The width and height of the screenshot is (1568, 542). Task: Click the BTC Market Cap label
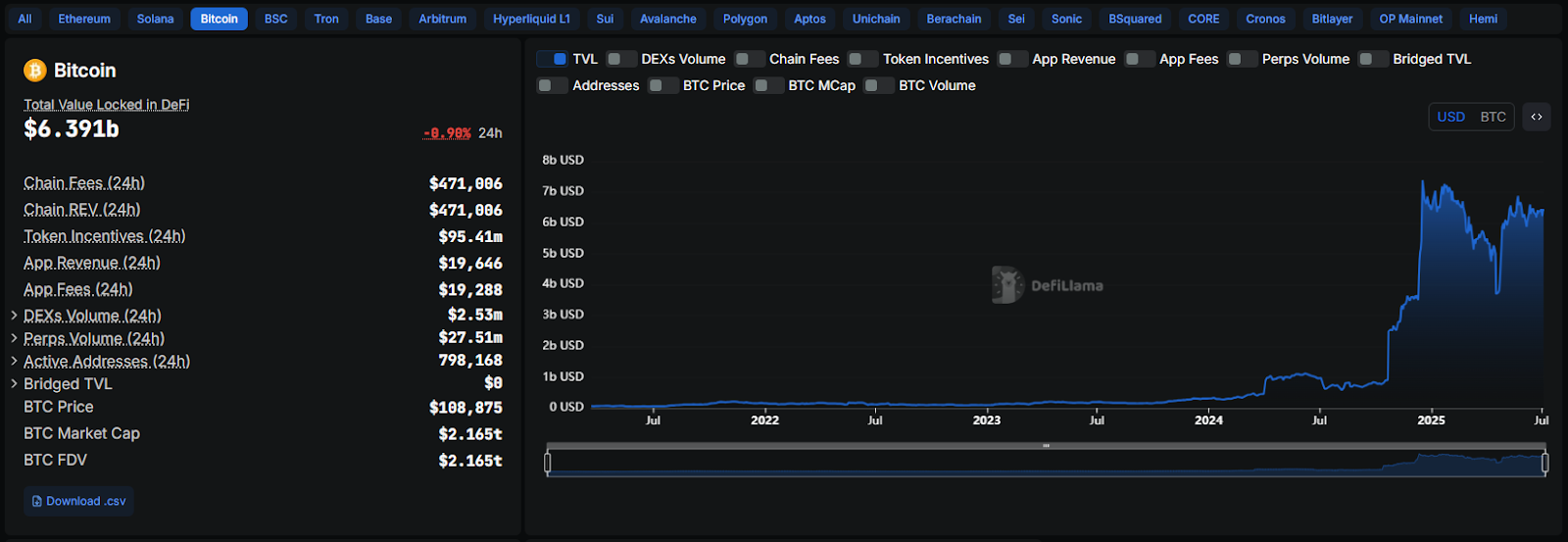pos(82,433)
